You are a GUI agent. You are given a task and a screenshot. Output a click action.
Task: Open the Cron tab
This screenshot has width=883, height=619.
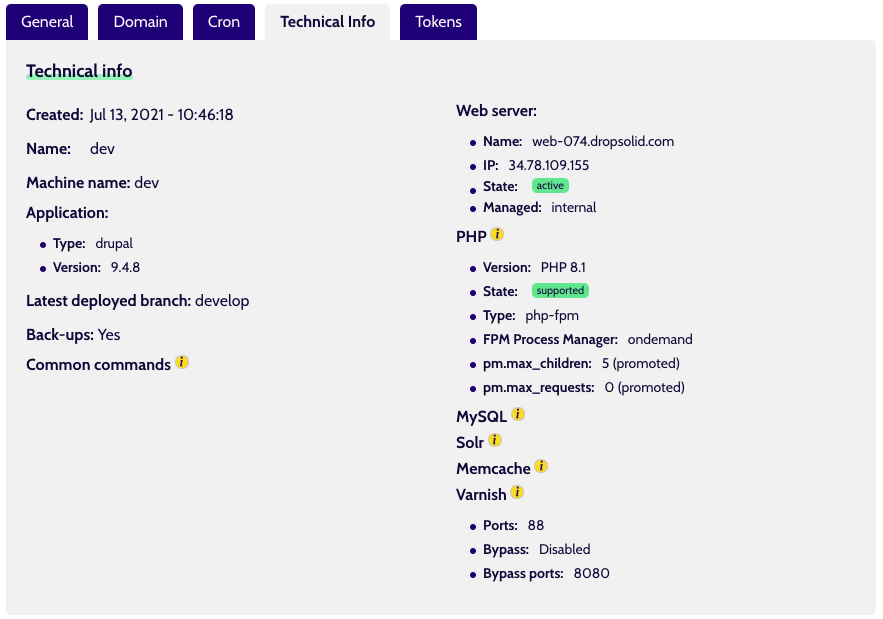(x=224, y=22)
